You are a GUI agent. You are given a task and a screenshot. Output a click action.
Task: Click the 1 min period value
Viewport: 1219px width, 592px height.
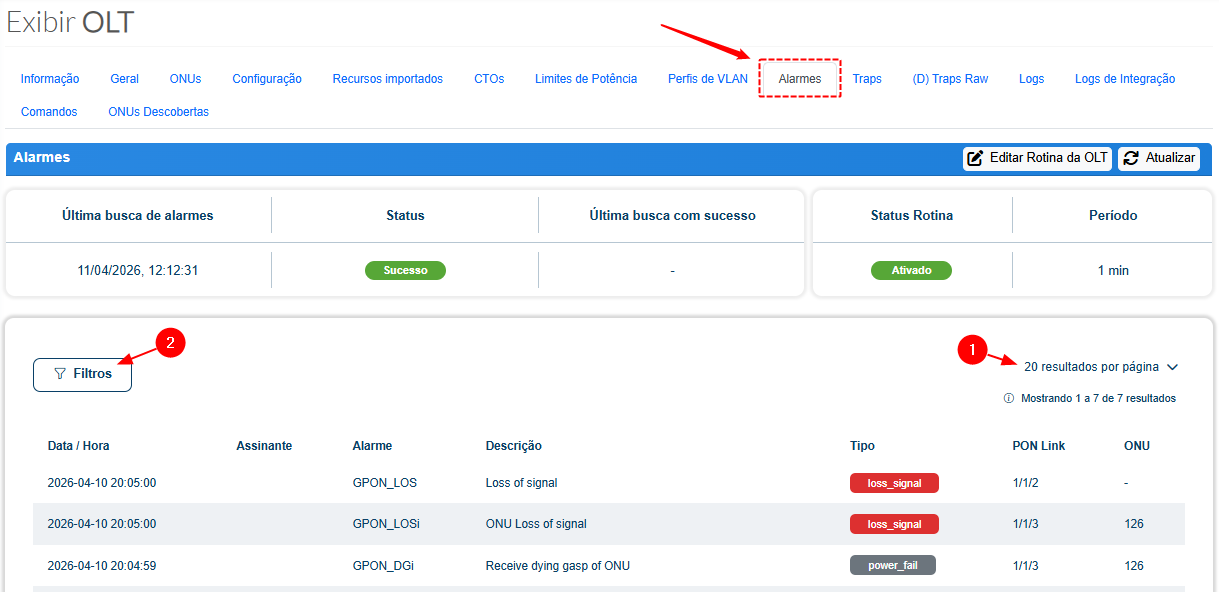point(1112,270)
